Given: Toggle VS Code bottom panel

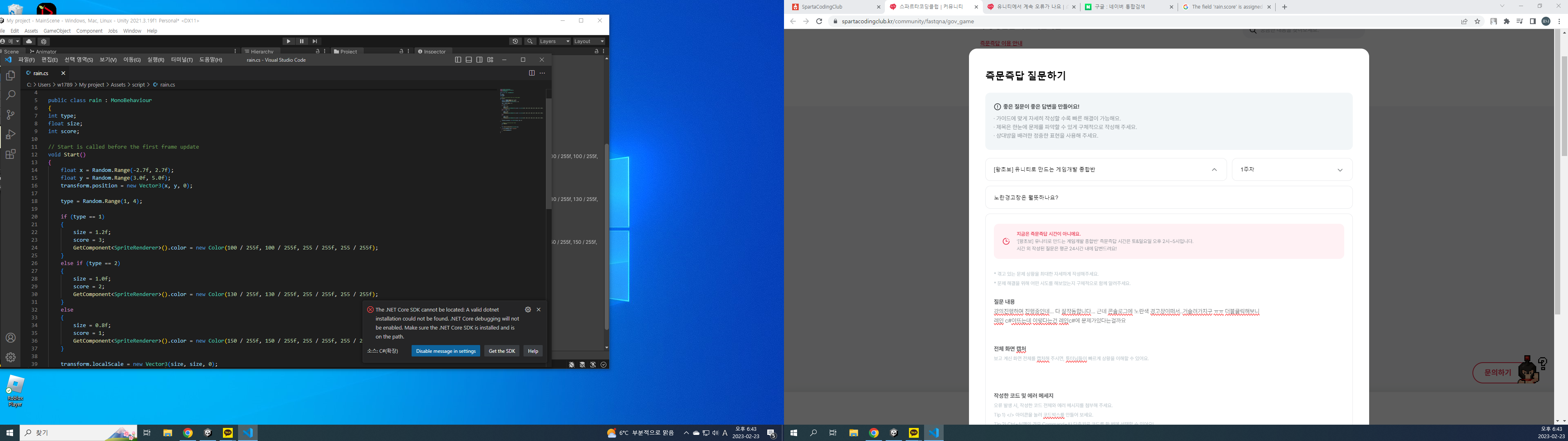Looking at the screenshot, I should coord(469,60).
